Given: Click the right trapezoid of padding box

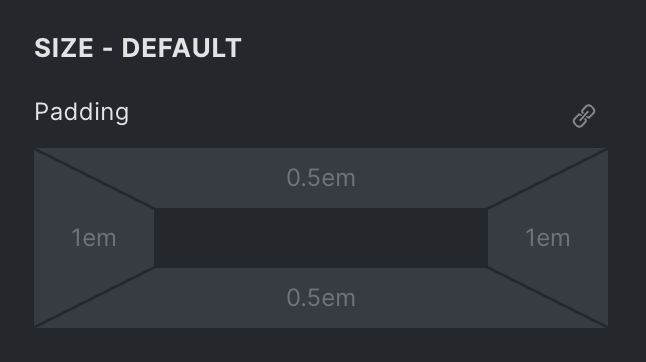Looking at the screenshot, I should pyautogui.click(x=548, y=238).
